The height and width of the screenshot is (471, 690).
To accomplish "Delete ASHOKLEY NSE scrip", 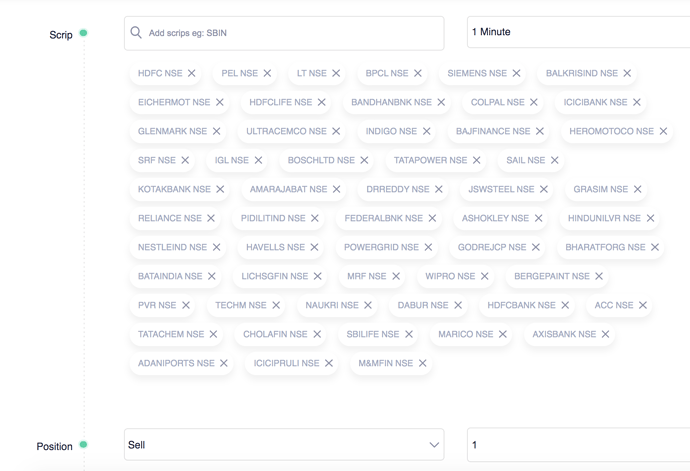I will [539, 218].
